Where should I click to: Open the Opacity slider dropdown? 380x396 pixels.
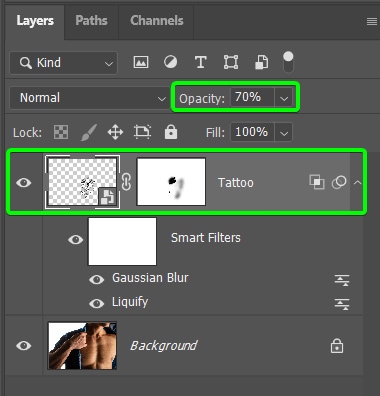pyautogui.click(x=284, y=98)
